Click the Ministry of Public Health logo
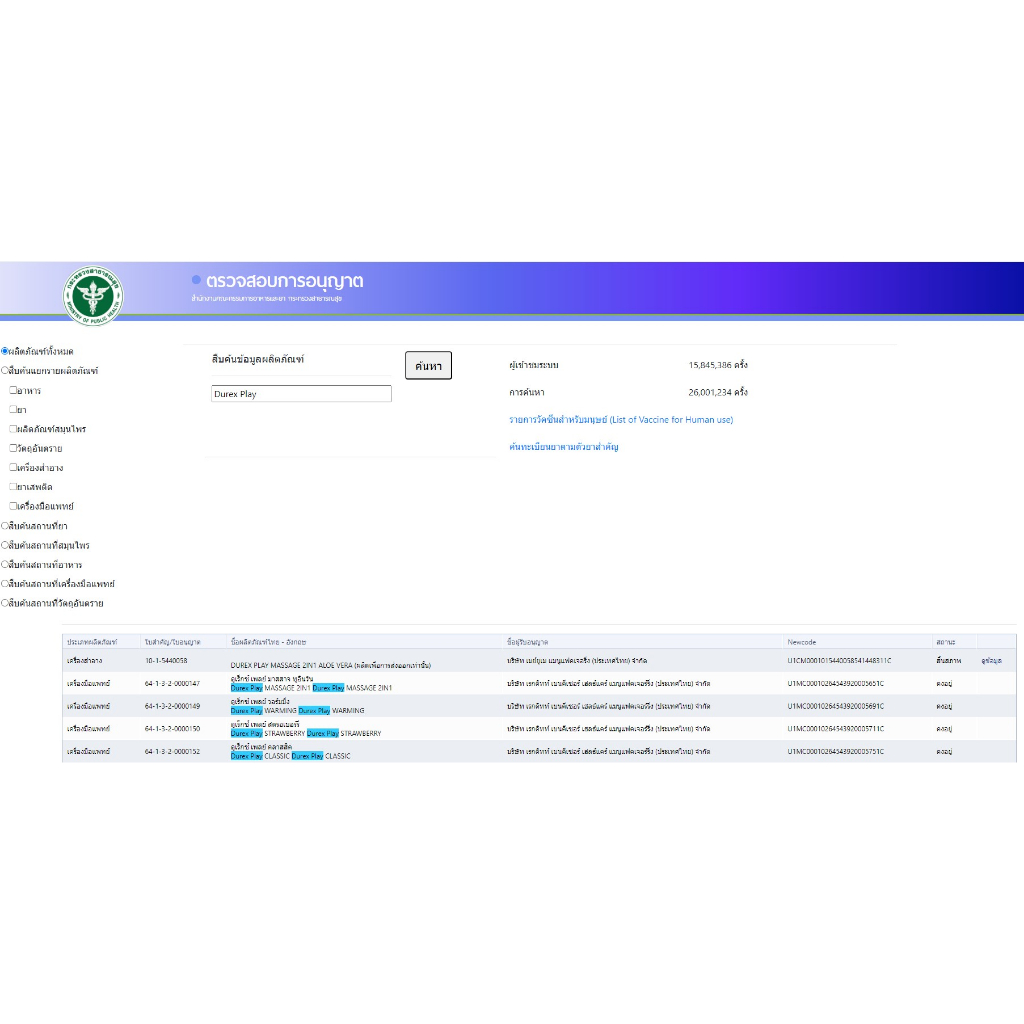1024x1024 pixels. click(93, 295)
